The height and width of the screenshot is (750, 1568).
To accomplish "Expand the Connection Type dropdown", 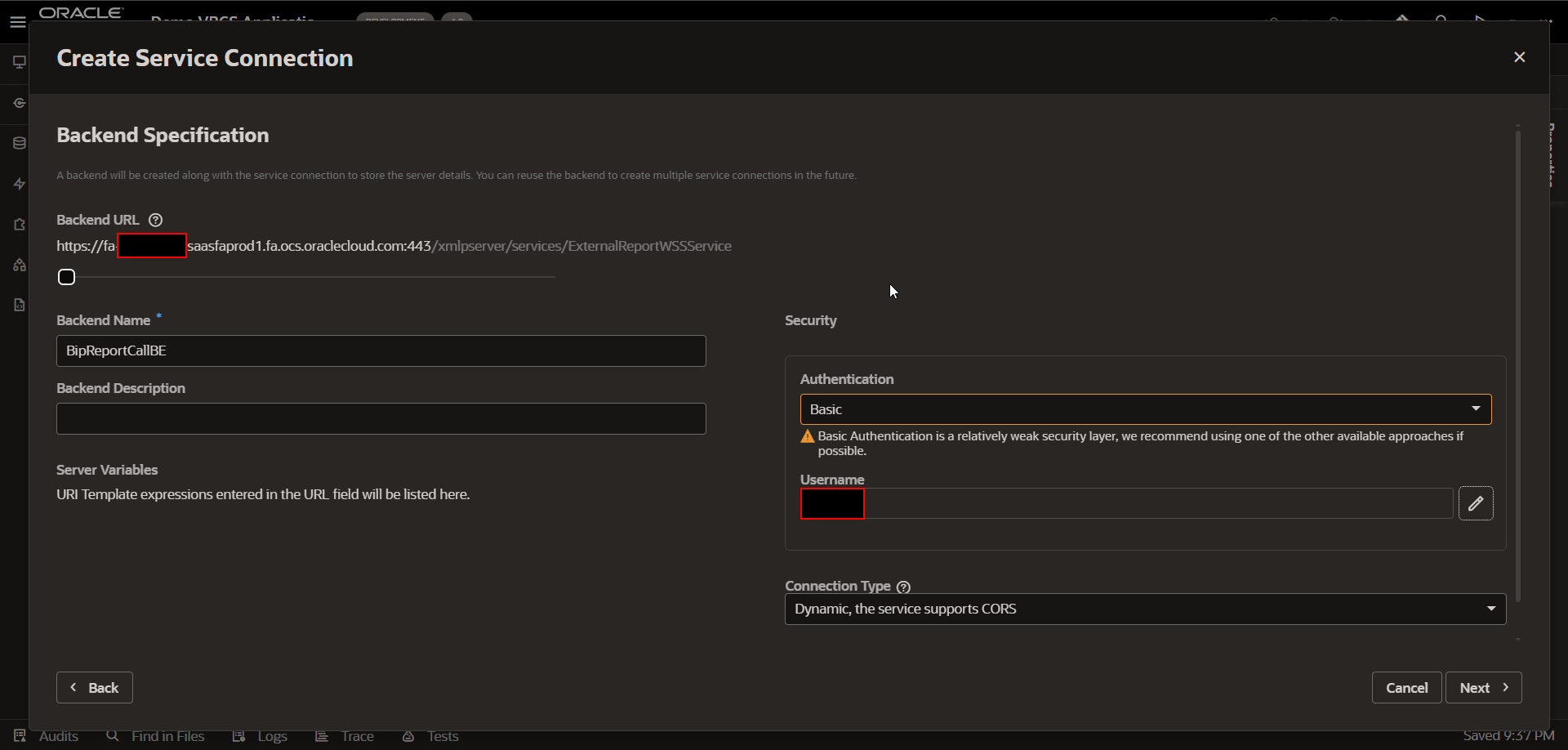I will [x=1146, y=609].
